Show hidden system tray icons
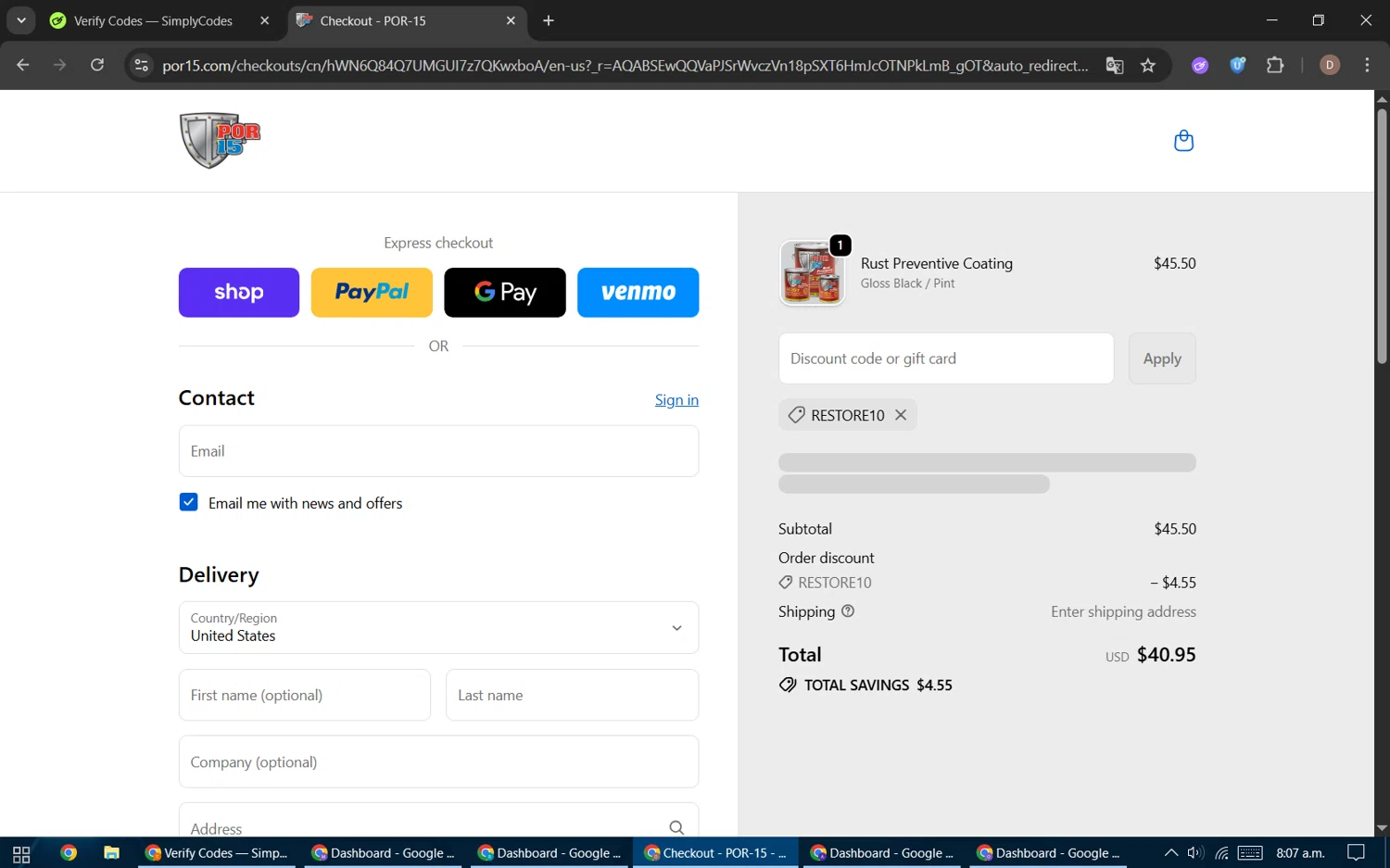This screenshot has width=1390, height=868. [1171, 853]
